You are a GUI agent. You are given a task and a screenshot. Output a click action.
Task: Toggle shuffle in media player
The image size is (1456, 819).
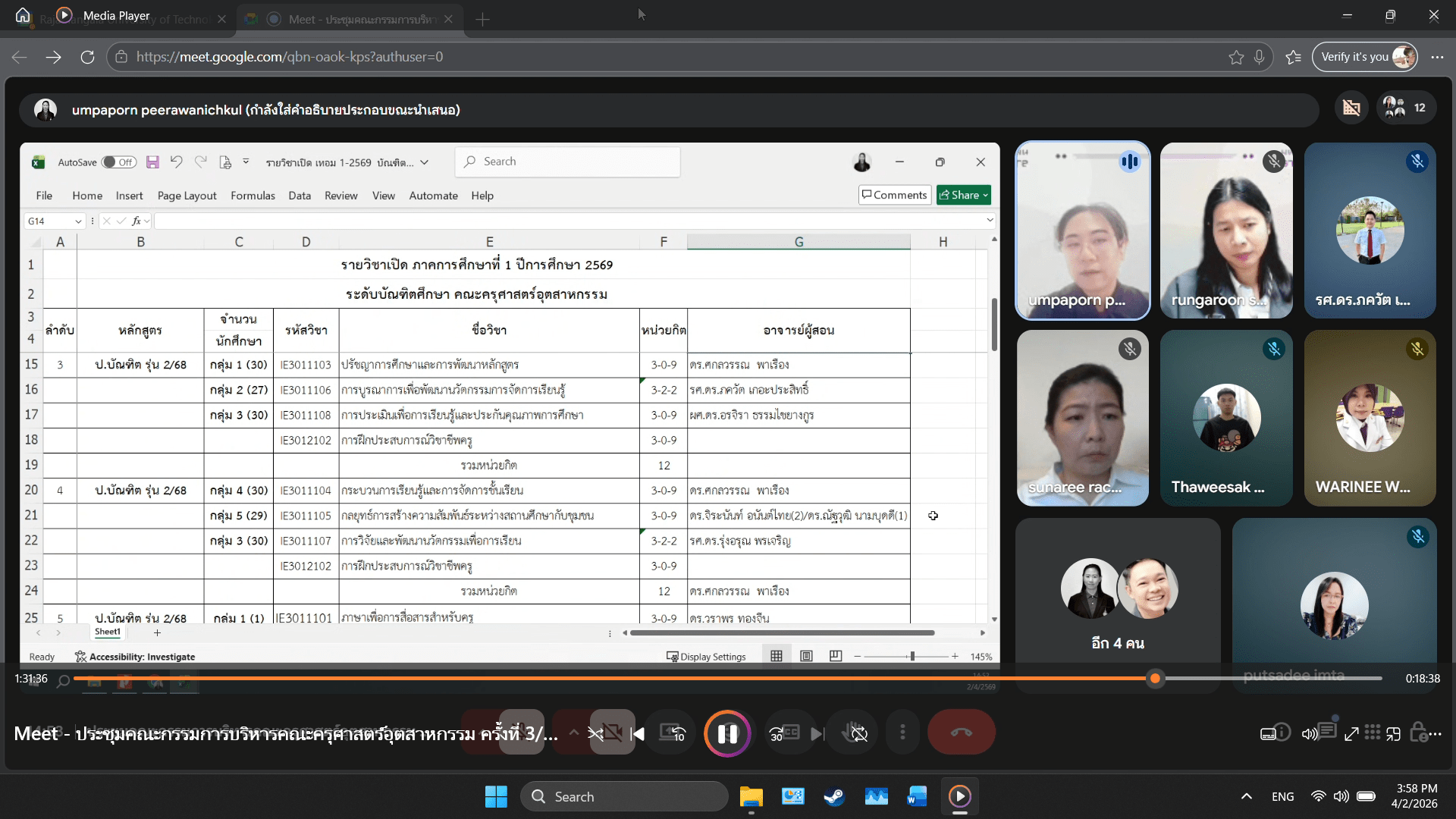595,733
